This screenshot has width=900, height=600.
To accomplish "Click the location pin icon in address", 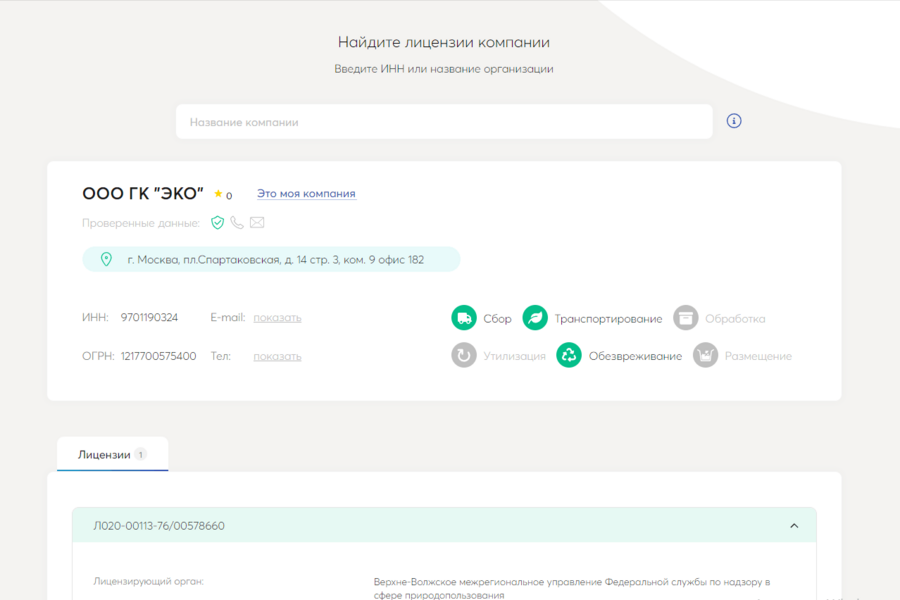I will coord(106,260).
